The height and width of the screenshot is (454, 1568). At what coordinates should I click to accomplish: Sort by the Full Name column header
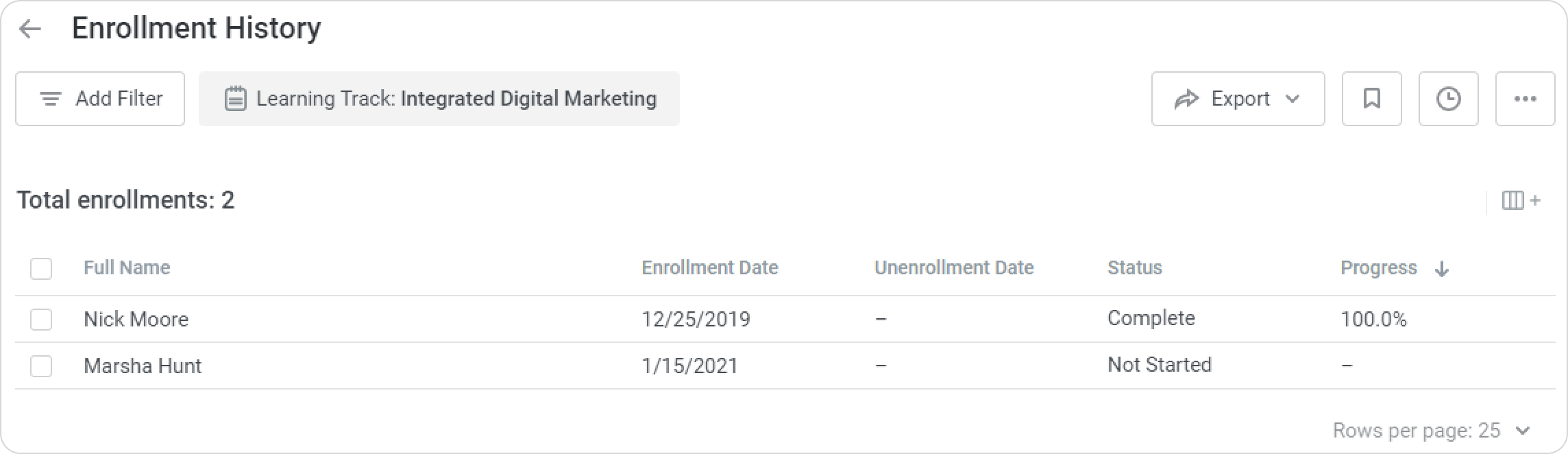point(127,267)
